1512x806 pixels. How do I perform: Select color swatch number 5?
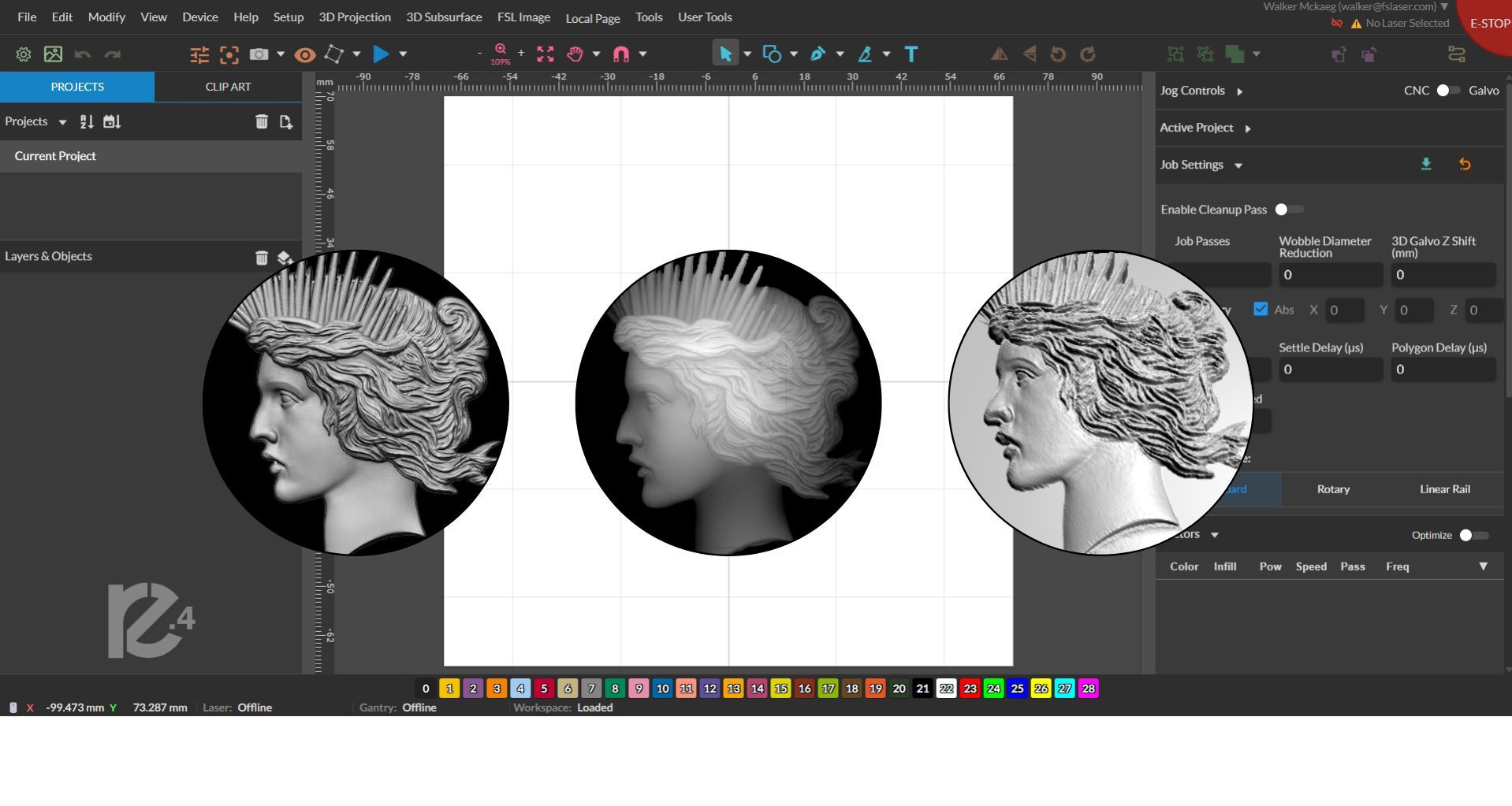[x=543, y=689]
